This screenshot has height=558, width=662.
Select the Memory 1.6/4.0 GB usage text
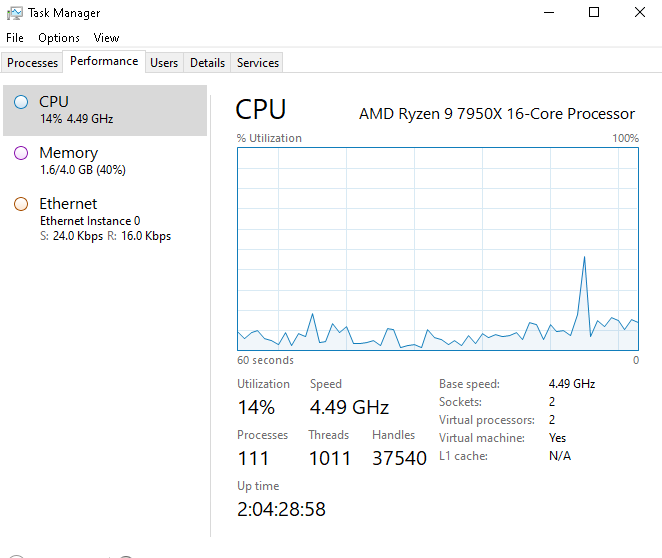(82, 170)
